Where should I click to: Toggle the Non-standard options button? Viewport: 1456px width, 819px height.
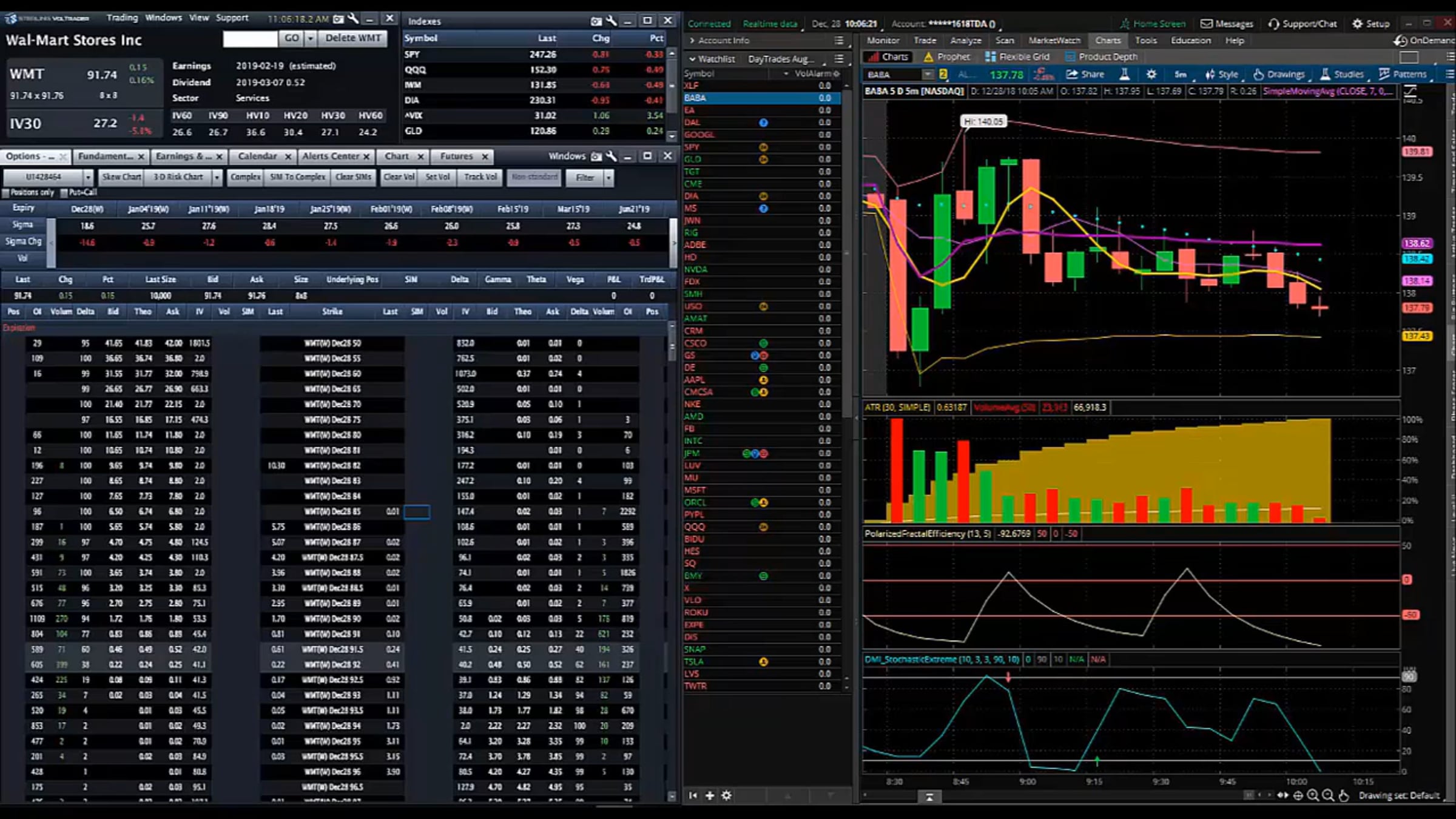[x=534, y=177]
